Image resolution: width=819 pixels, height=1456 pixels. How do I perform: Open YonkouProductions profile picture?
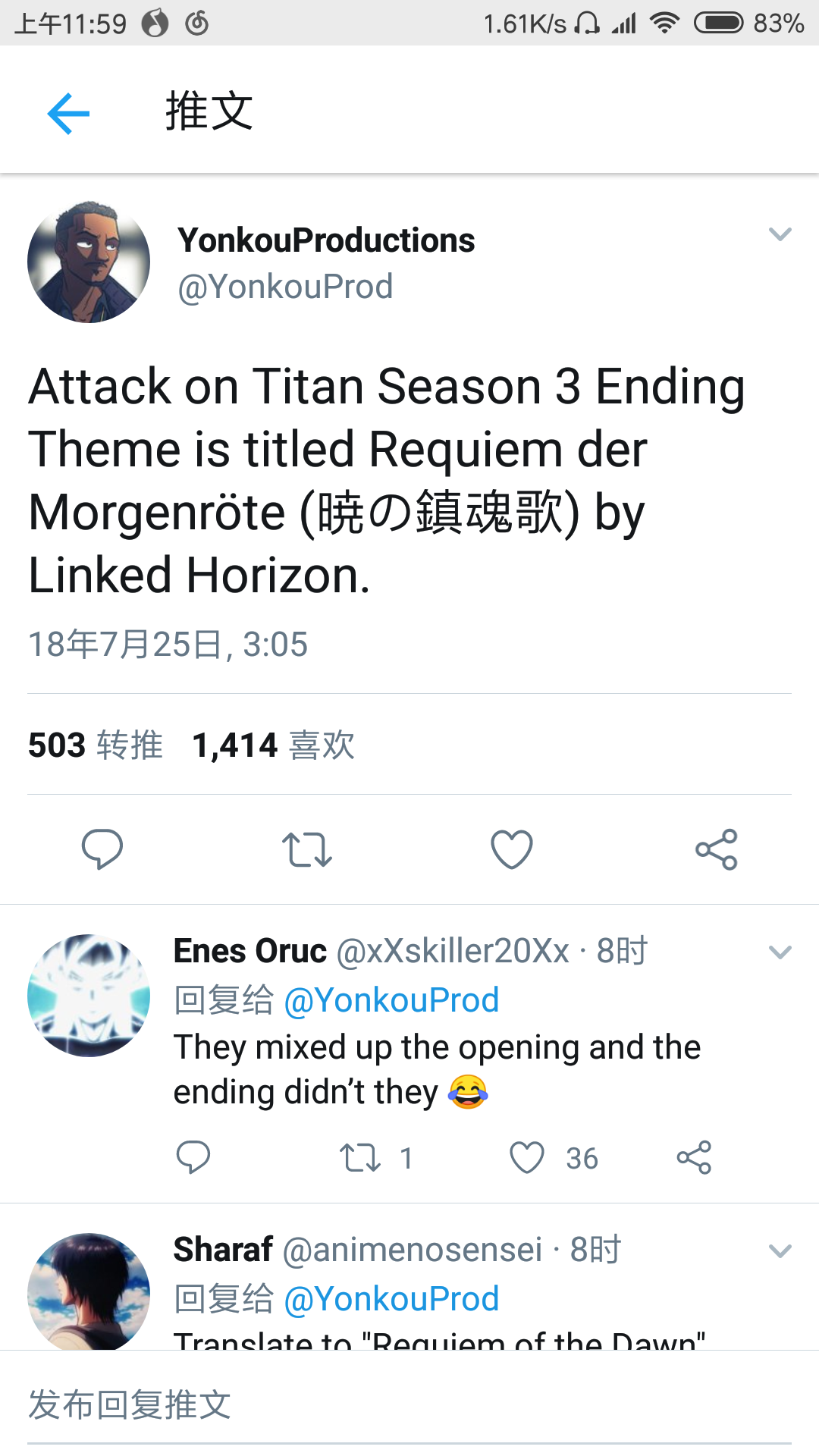(89, 262)
